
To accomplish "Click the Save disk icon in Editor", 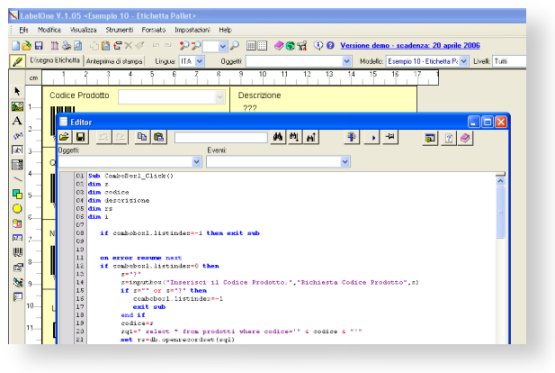I will (x=81, y=137).
